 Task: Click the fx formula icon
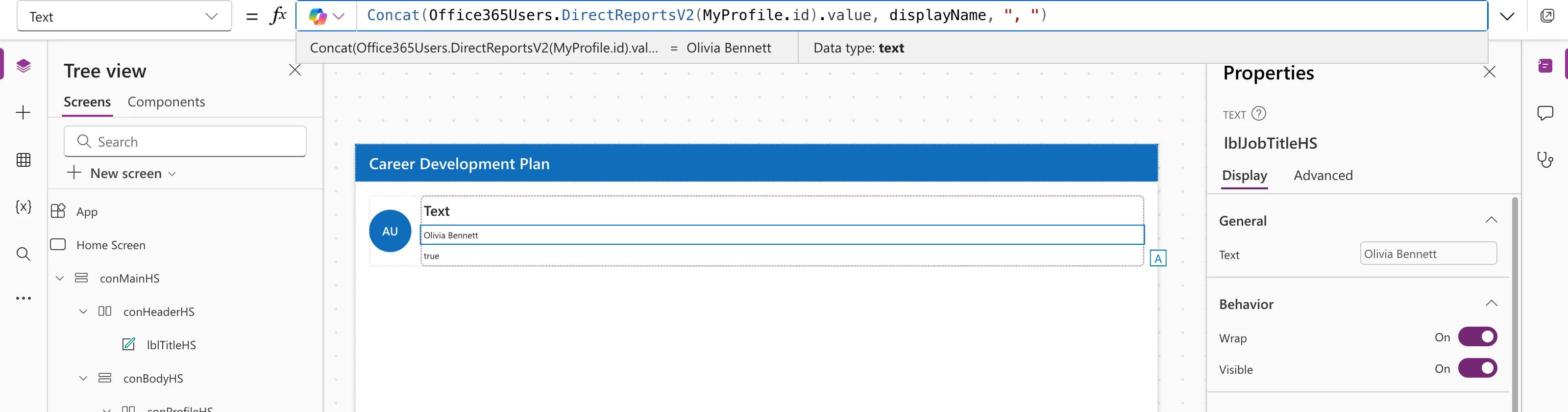(x=277, y=16)
